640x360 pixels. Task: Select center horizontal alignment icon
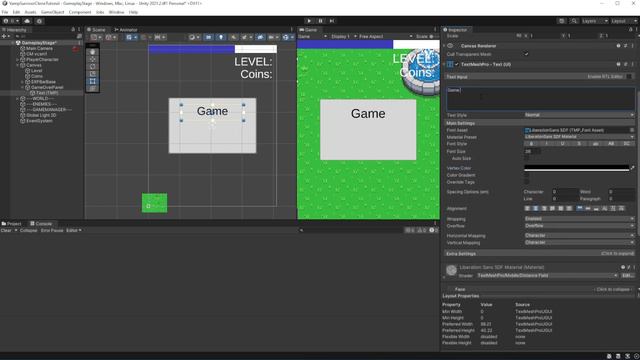pyautogui.click(x=536, y=209)
